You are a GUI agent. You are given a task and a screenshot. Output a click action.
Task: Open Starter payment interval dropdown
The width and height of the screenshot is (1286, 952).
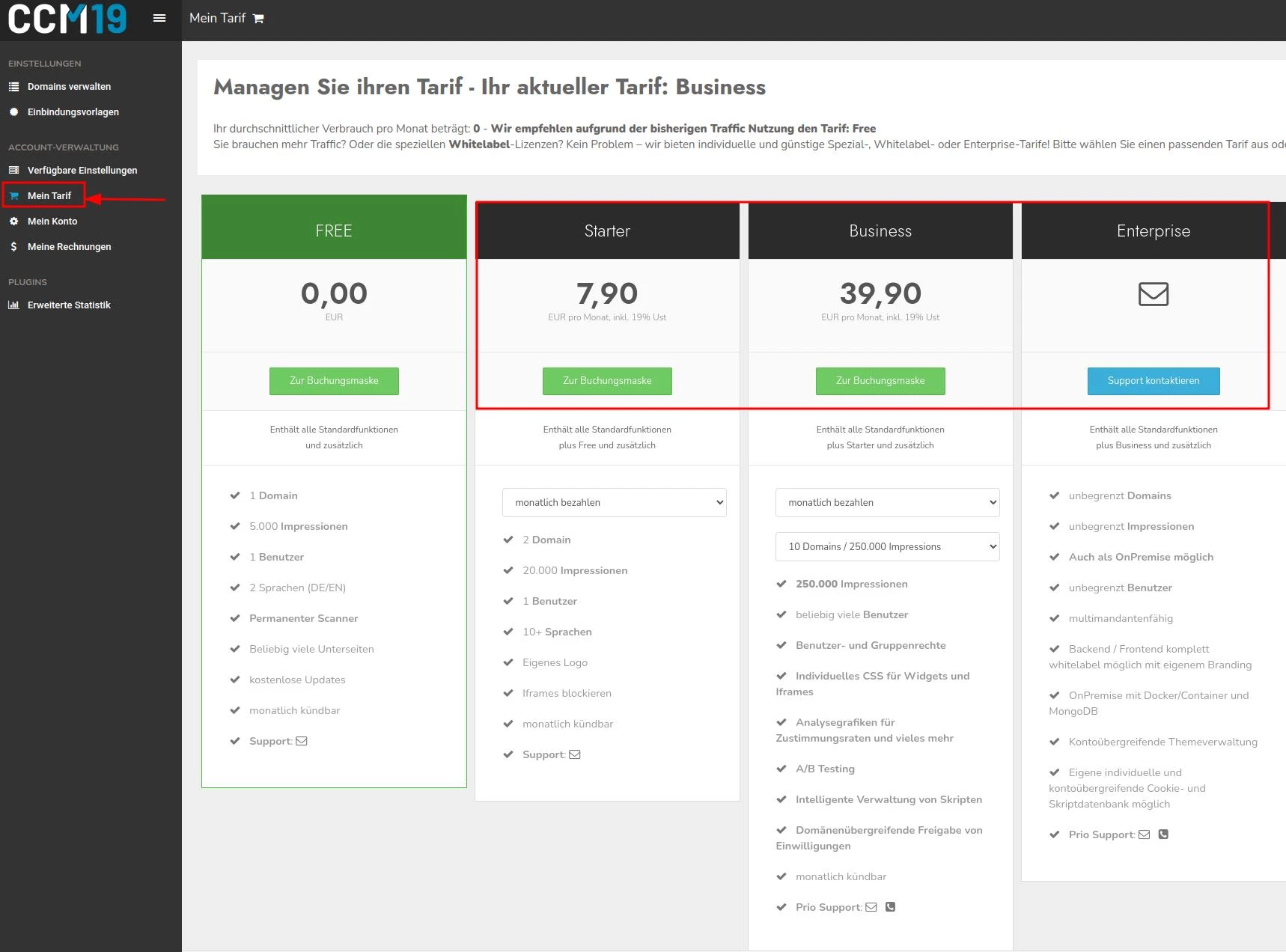(614, 502)
